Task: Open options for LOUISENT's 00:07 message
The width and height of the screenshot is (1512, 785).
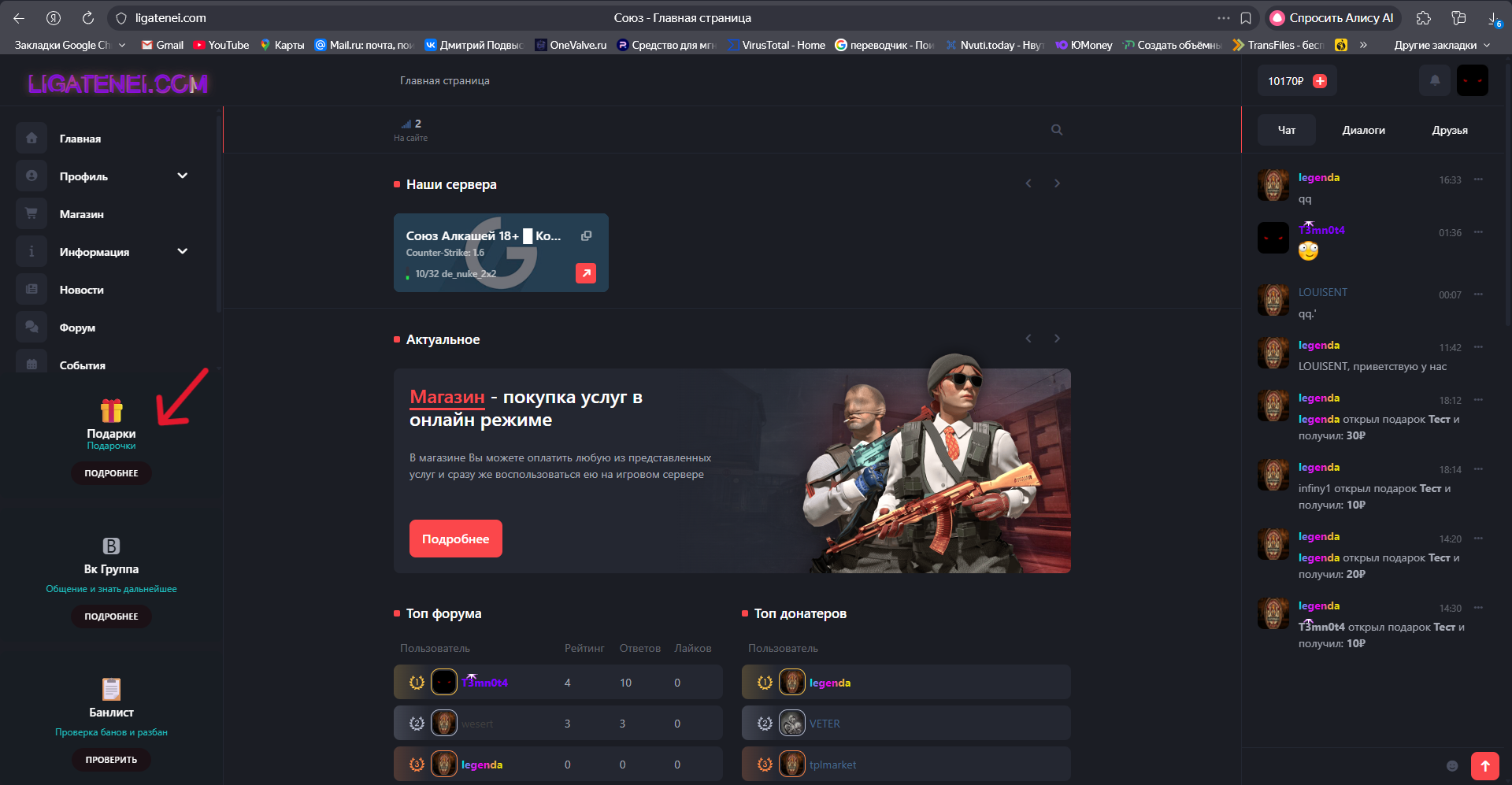Action: [1478, 294]
